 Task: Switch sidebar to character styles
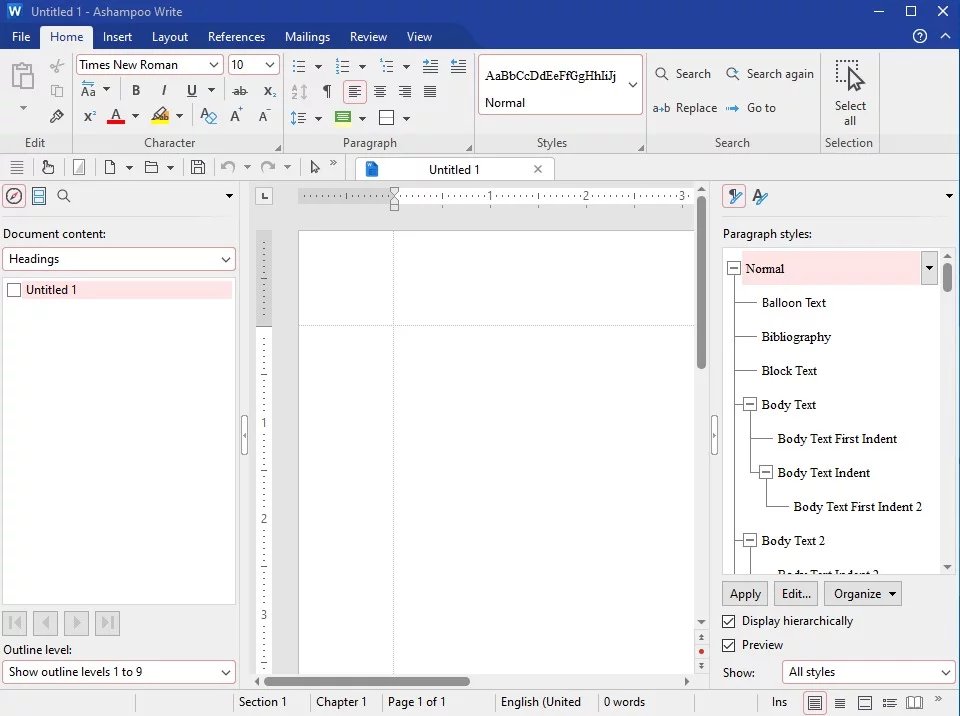[x=760, y=196]
